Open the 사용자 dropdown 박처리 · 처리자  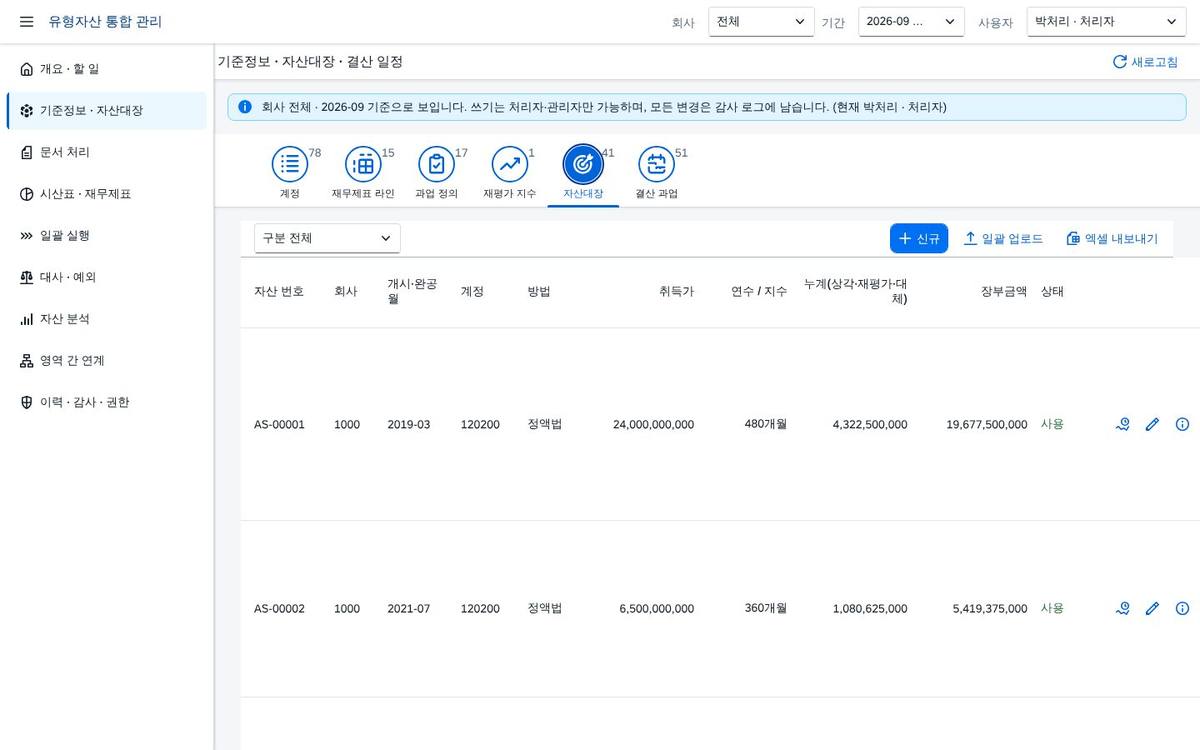(x=1106, y=21)
